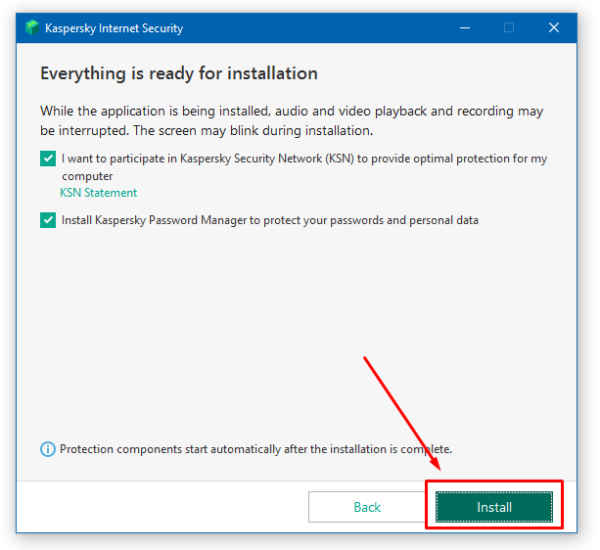Click the 'Kaspersky Internet Security' window title
The image size is (600, 550).
pos(114,28)
